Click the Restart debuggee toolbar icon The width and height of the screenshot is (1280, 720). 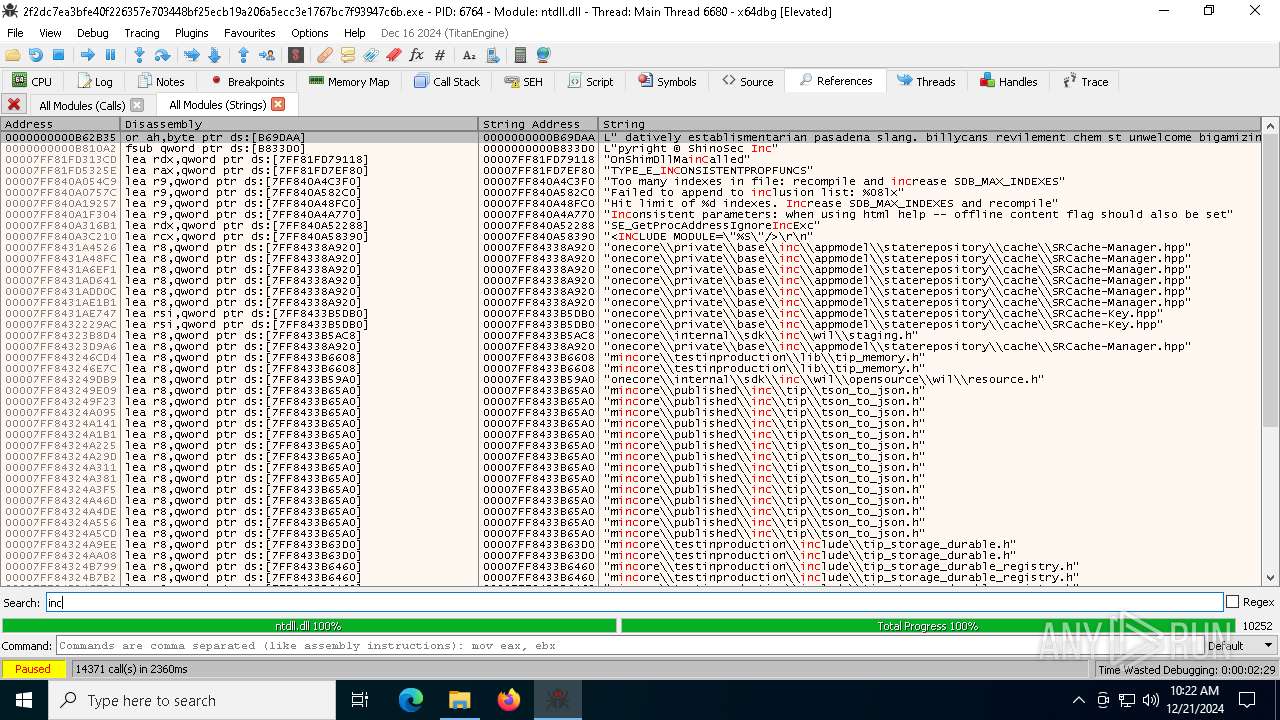click(x=36, y=55)
